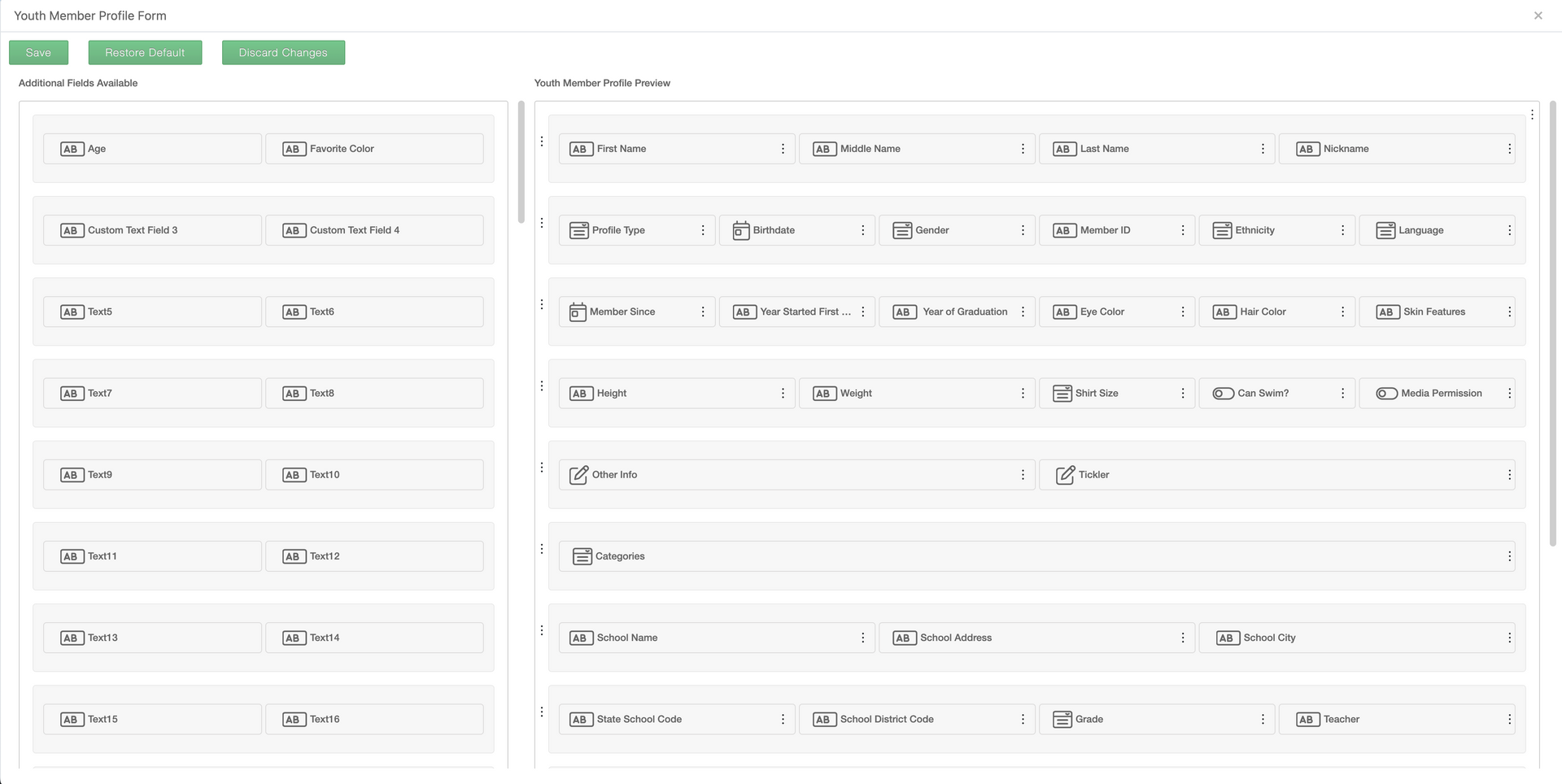Click the row handle for the School Name row
This screenshot has width=1562, height=784.
[542, 630]
